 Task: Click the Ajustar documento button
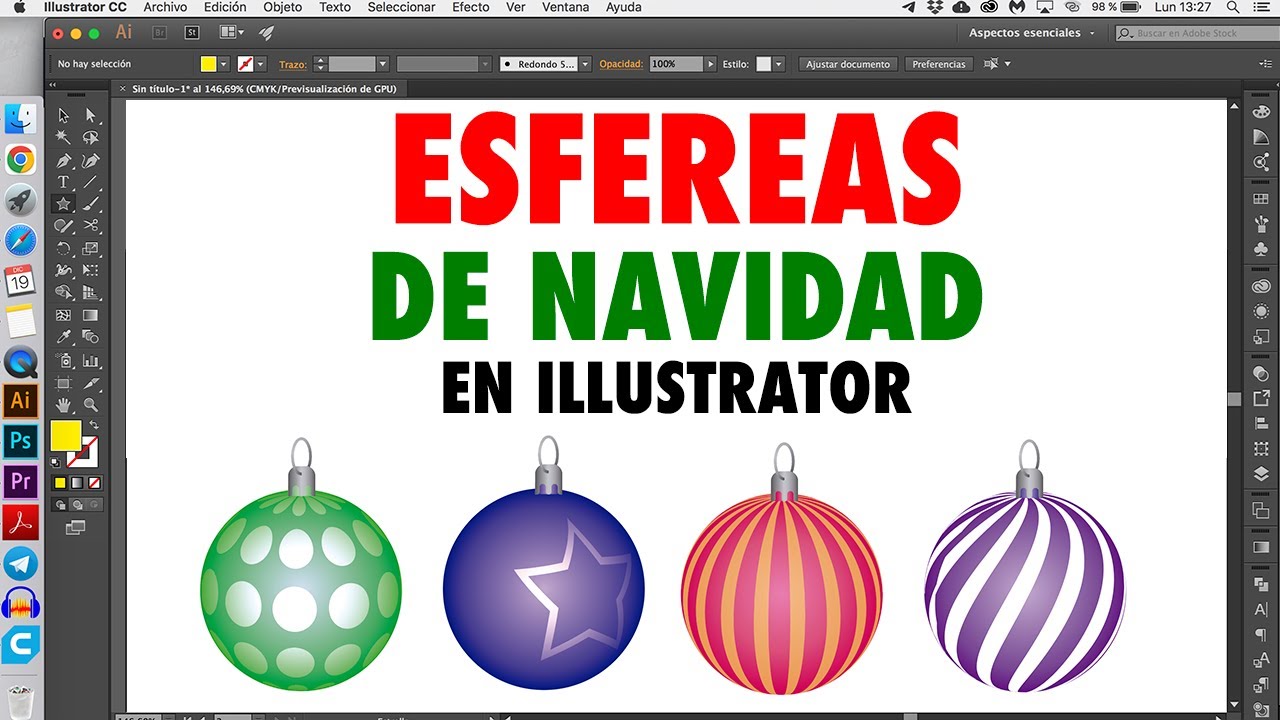pos(848,64)
